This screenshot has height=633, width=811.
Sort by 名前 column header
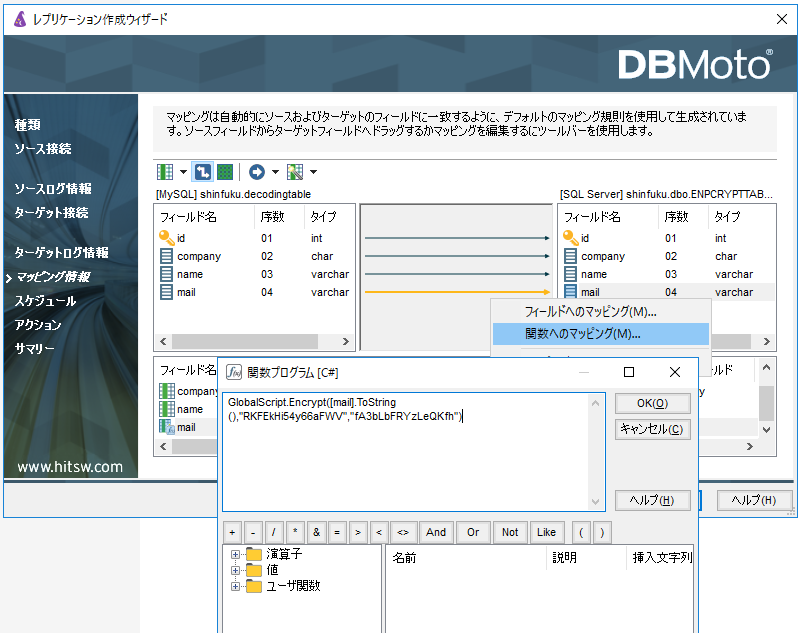click(x=466, y=557)
